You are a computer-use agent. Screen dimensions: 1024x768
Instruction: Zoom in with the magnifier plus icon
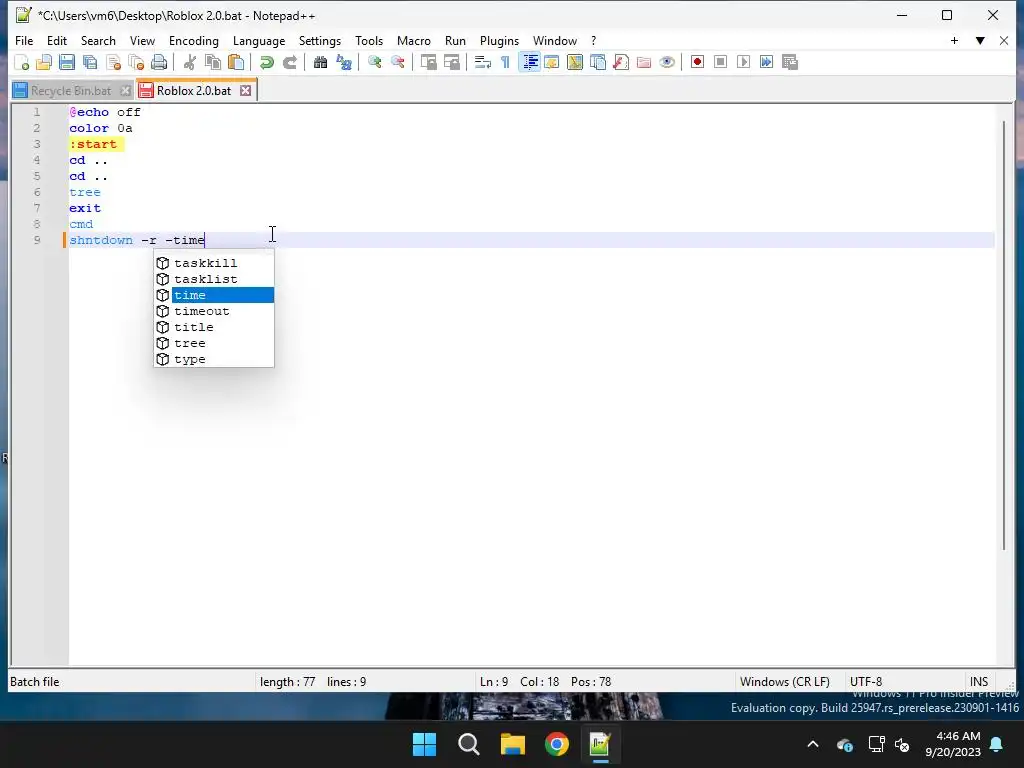point(374,62)
